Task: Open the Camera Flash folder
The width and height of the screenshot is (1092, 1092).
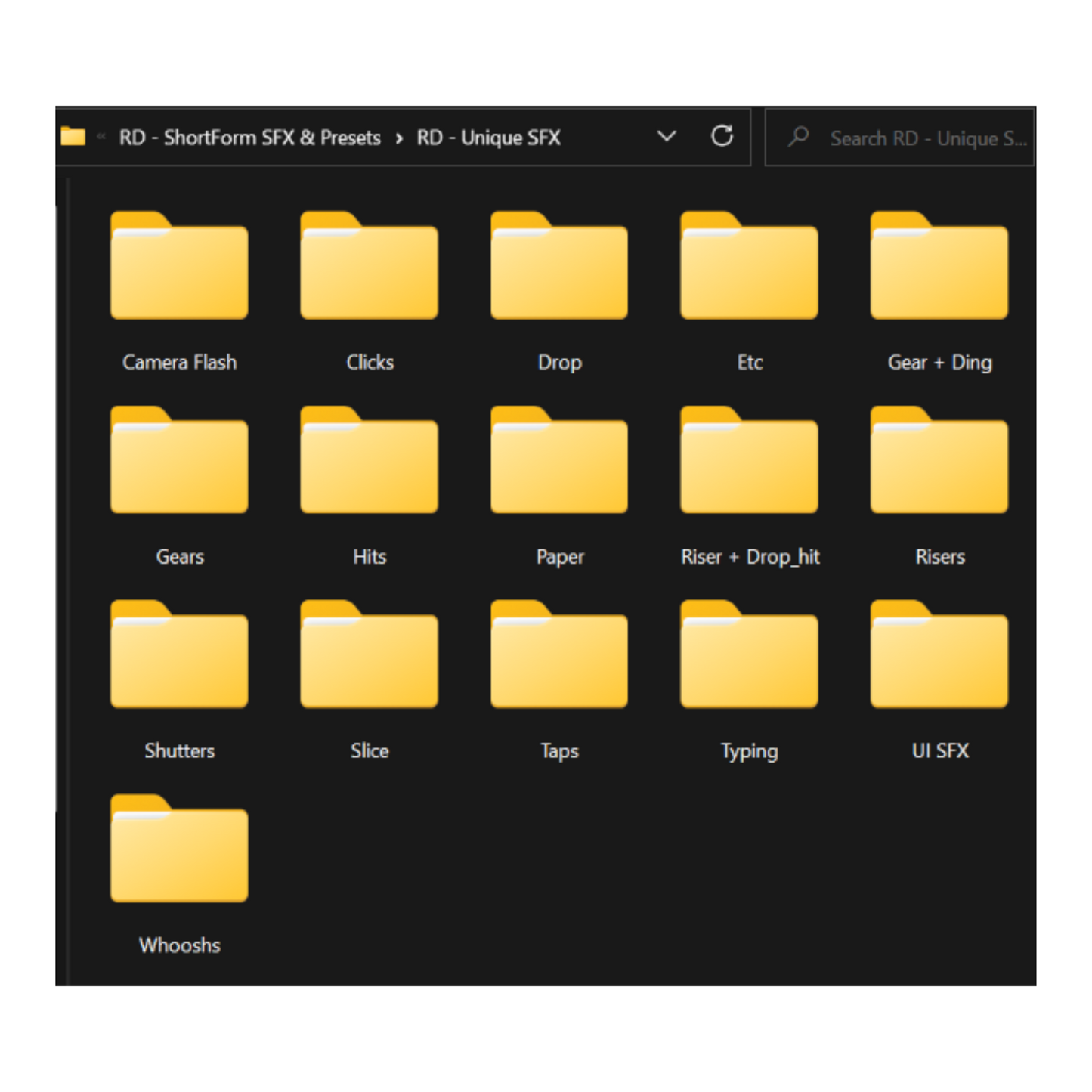Action: (x=179, y=267)
